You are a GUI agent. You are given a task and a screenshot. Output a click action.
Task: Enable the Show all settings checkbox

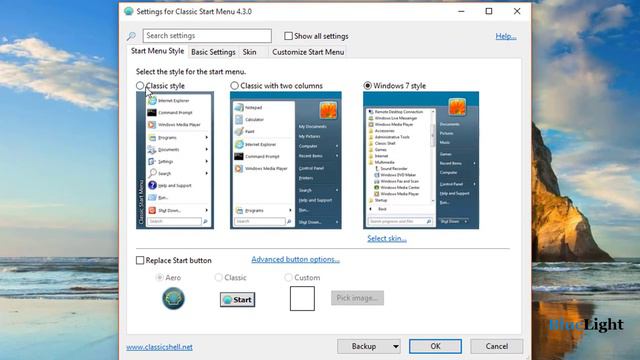[x=289, y=36]
